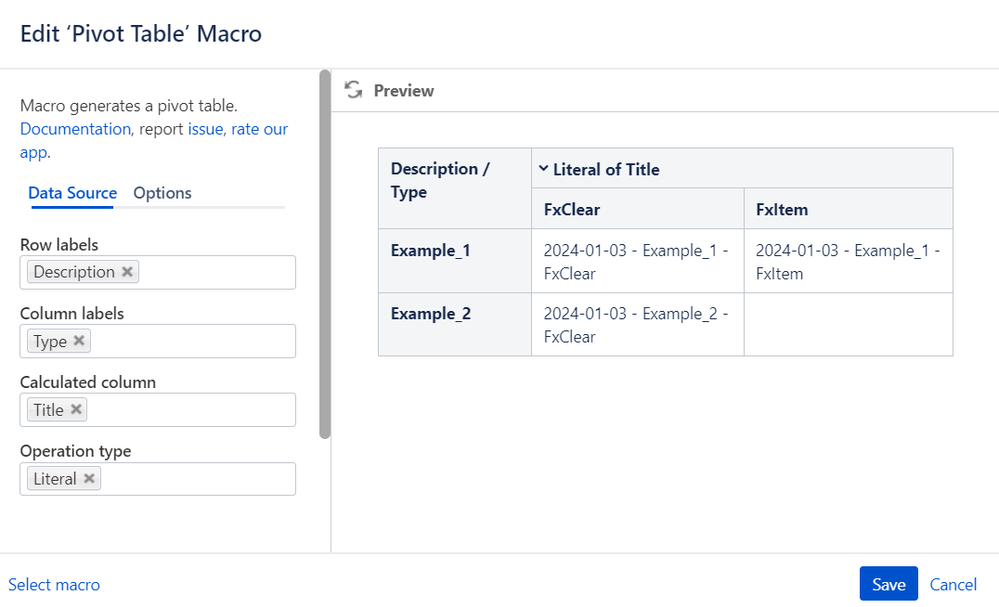This screenshot has width=999, height=607.
Task: Click the Select macro link
Action: [x=54, y=584]
